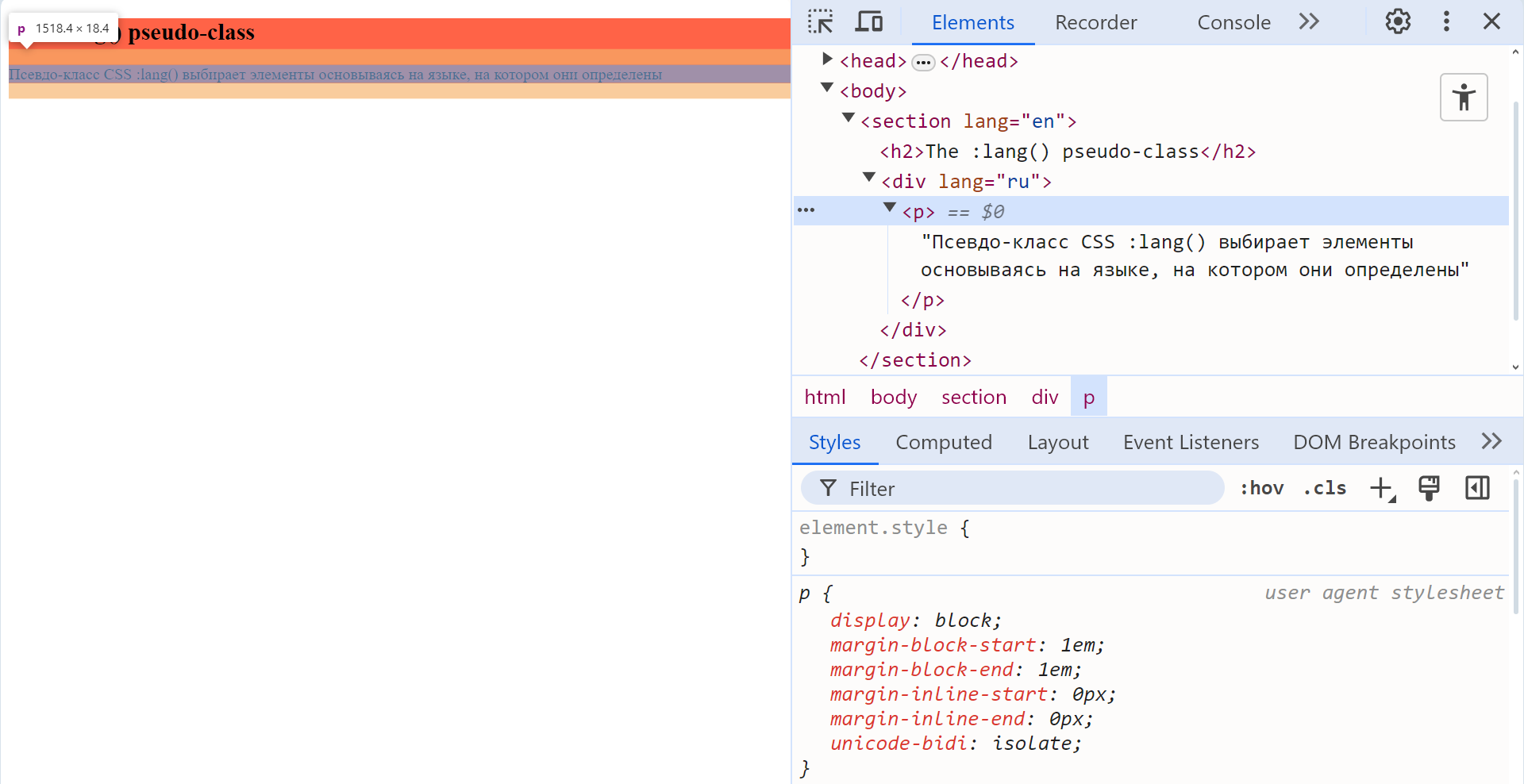The height and width of the screenshot is (784, 1524).
Task: Open the three-dot actions for selected p node
Action: click(806, 210)
